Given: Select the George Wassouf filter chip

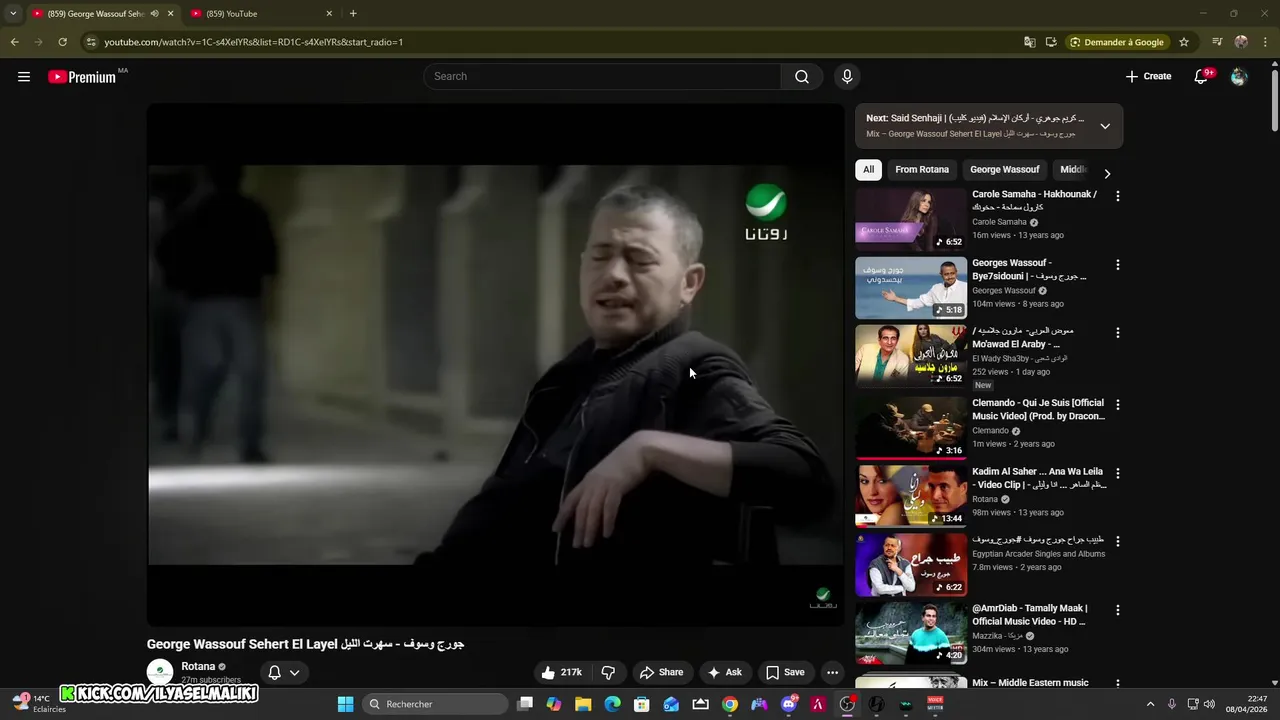Looking at the screenshot, I should [1005, 170].
